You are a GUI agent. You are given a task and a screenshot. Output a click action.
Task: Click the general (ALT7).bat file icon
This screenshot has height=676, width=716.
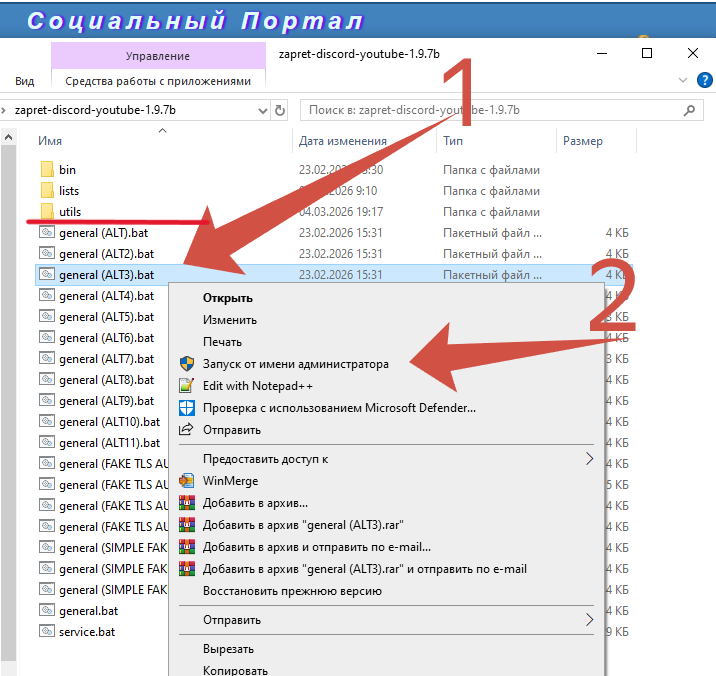pyautogui.click(x=47, y=358)
